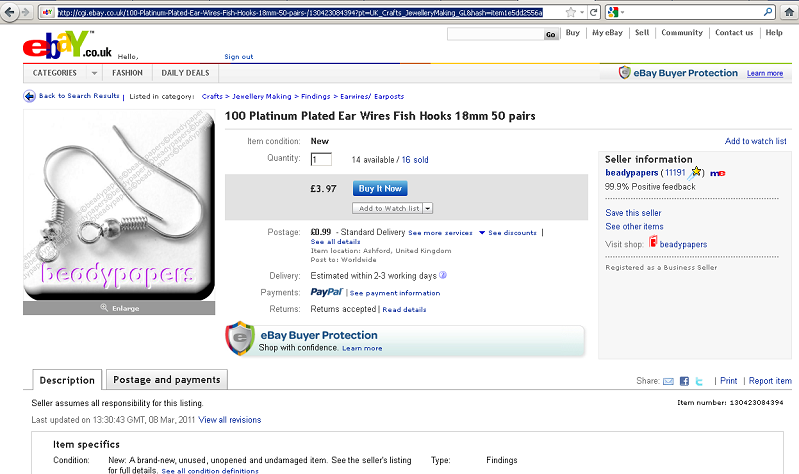Click the seller's 'me' page icon
This screenshot has width=799, height=474.
point(717,173)
